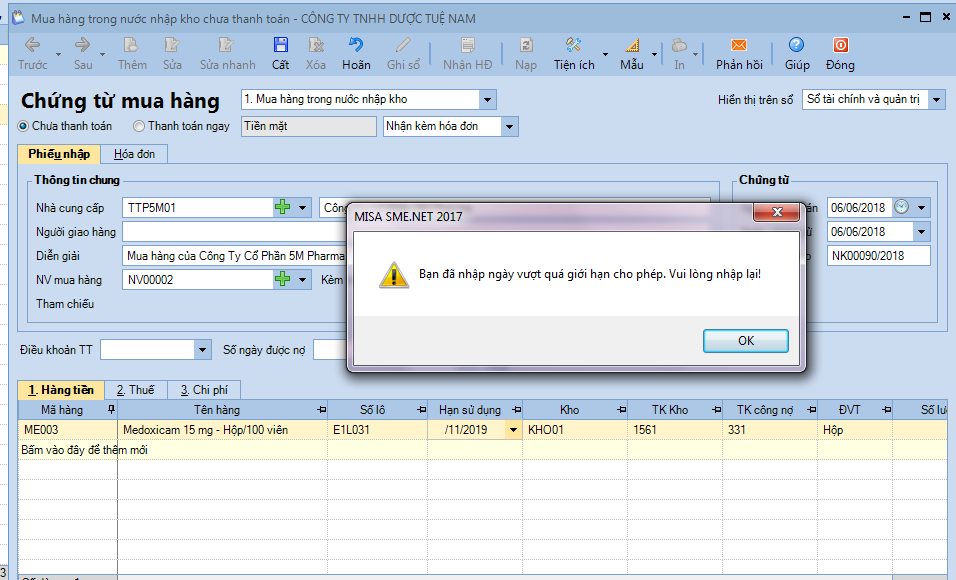Click OK in warning dialog
This screenshot has width=956, height=580.
(746, 340)
